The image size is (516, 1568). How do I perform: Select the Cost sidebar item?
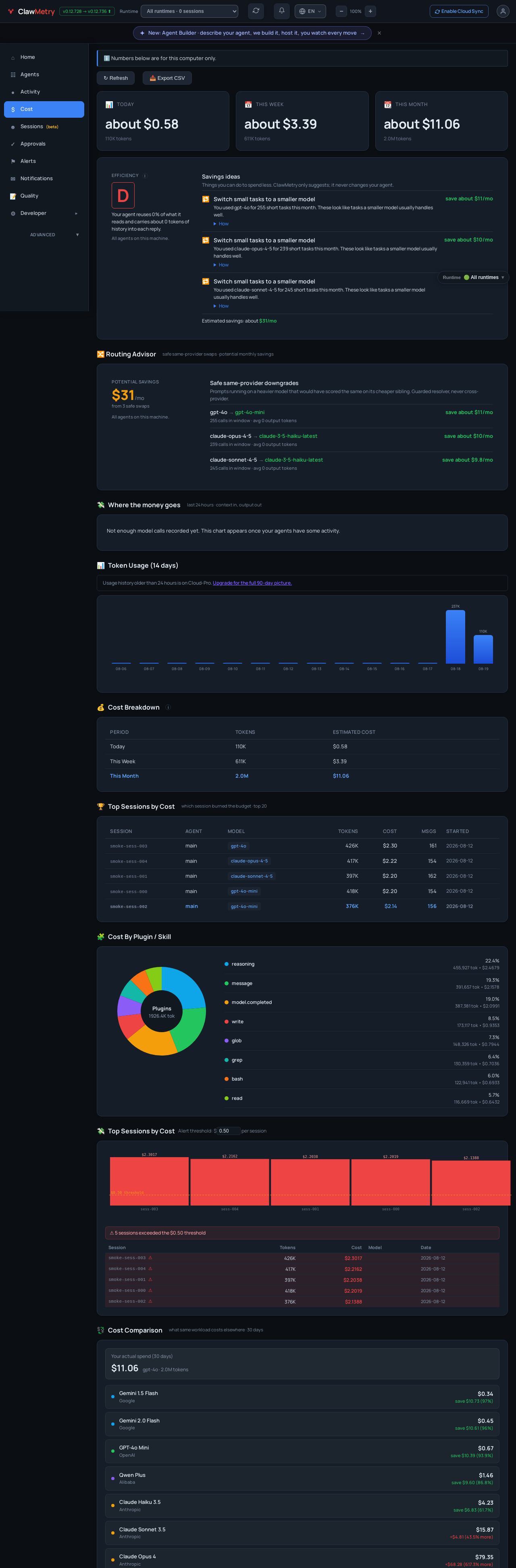click(x=44, y=110)
